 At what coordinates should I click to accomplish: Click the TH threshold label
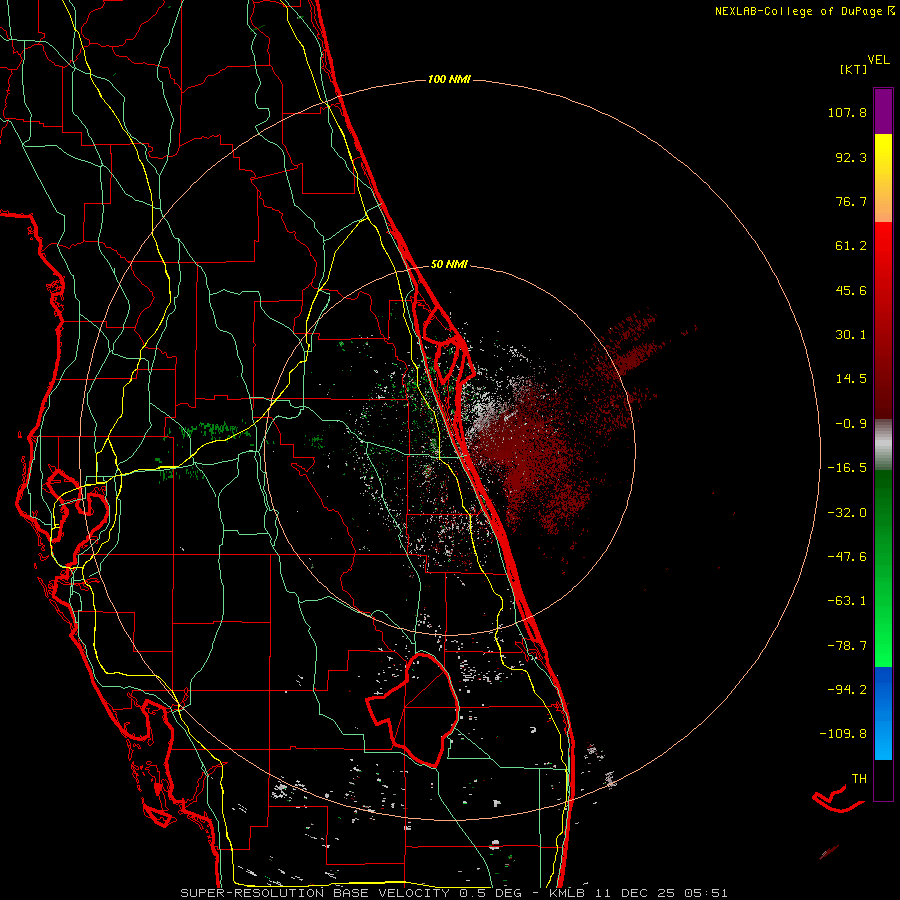[859, 779]
